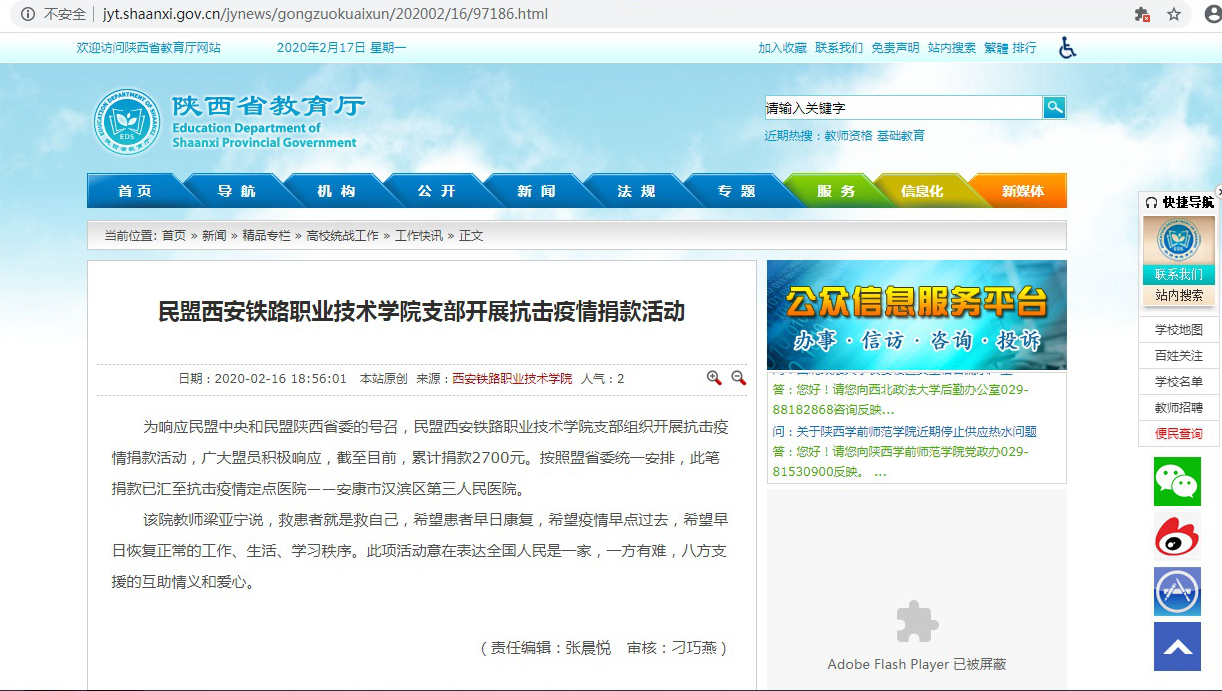Zoom out article text with minus magnifier

(x=738, y=378)
